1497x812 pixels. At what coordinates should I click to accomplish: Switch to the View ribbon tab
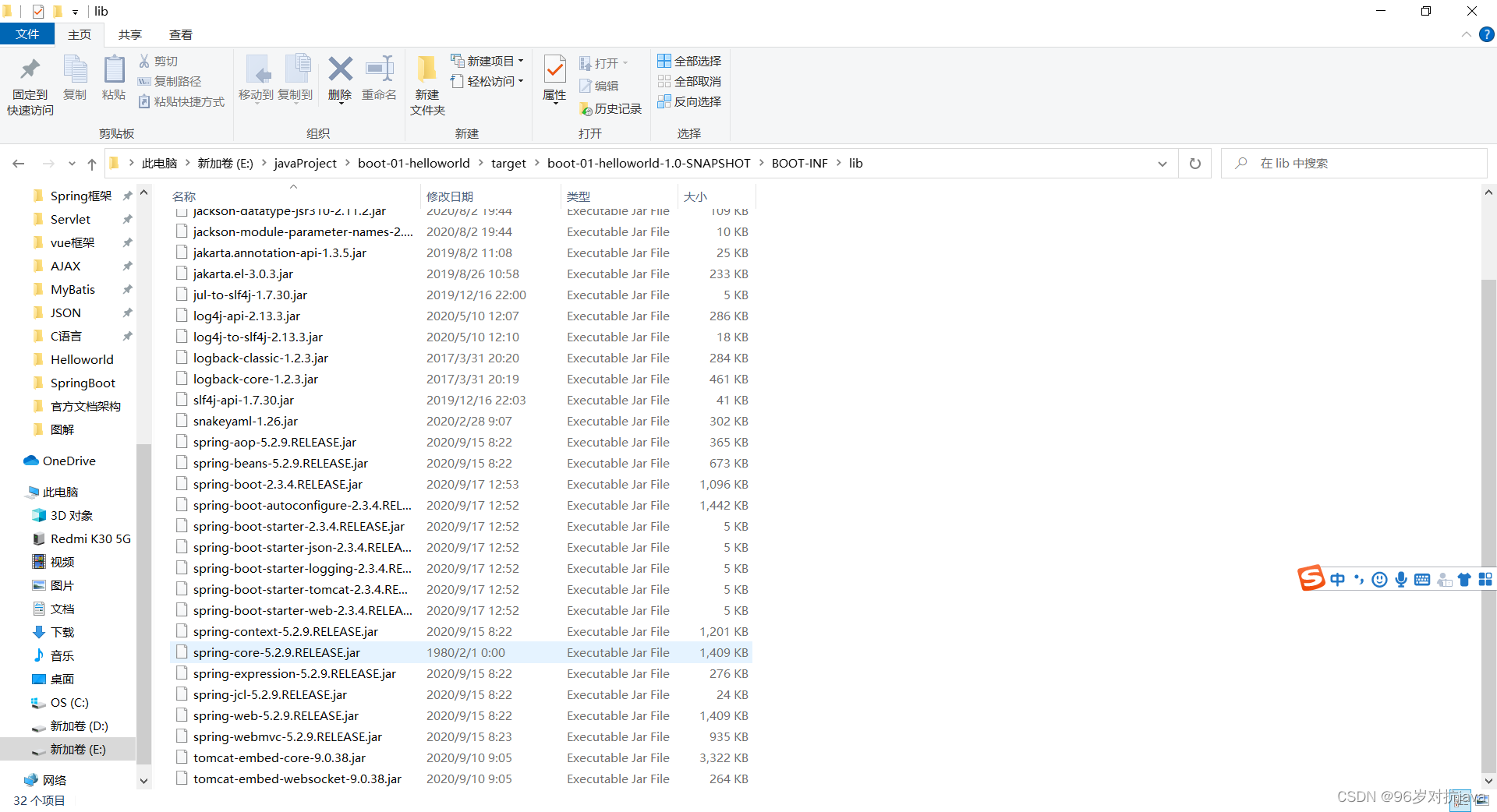click(181, 34)
